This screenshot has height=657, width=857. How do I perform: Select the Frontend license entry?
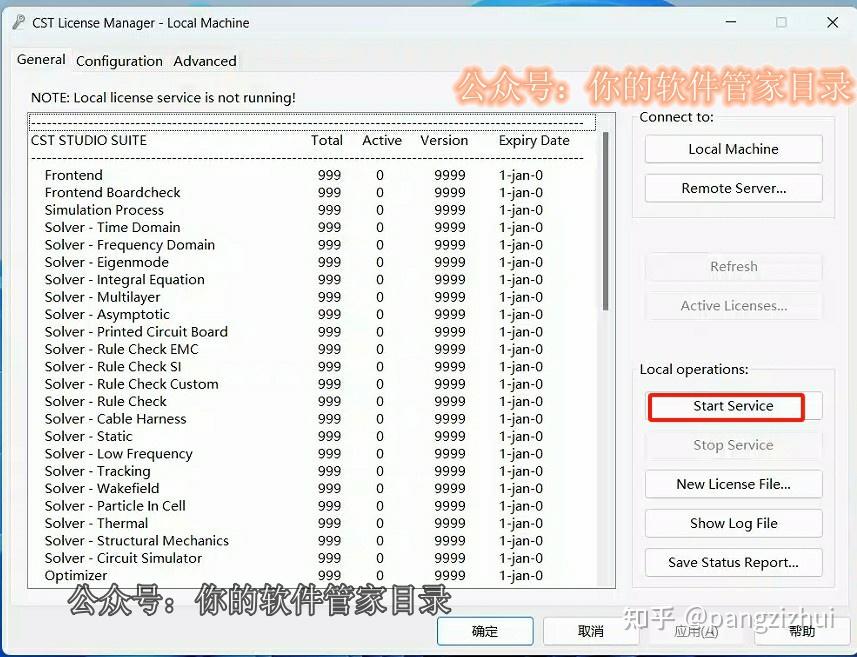pos(73,175)
